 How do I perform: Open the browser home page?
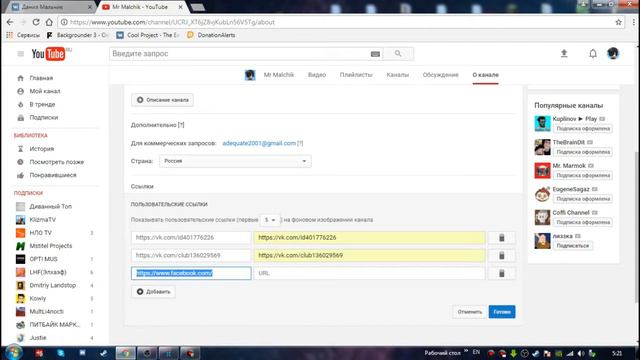point(49,22)
